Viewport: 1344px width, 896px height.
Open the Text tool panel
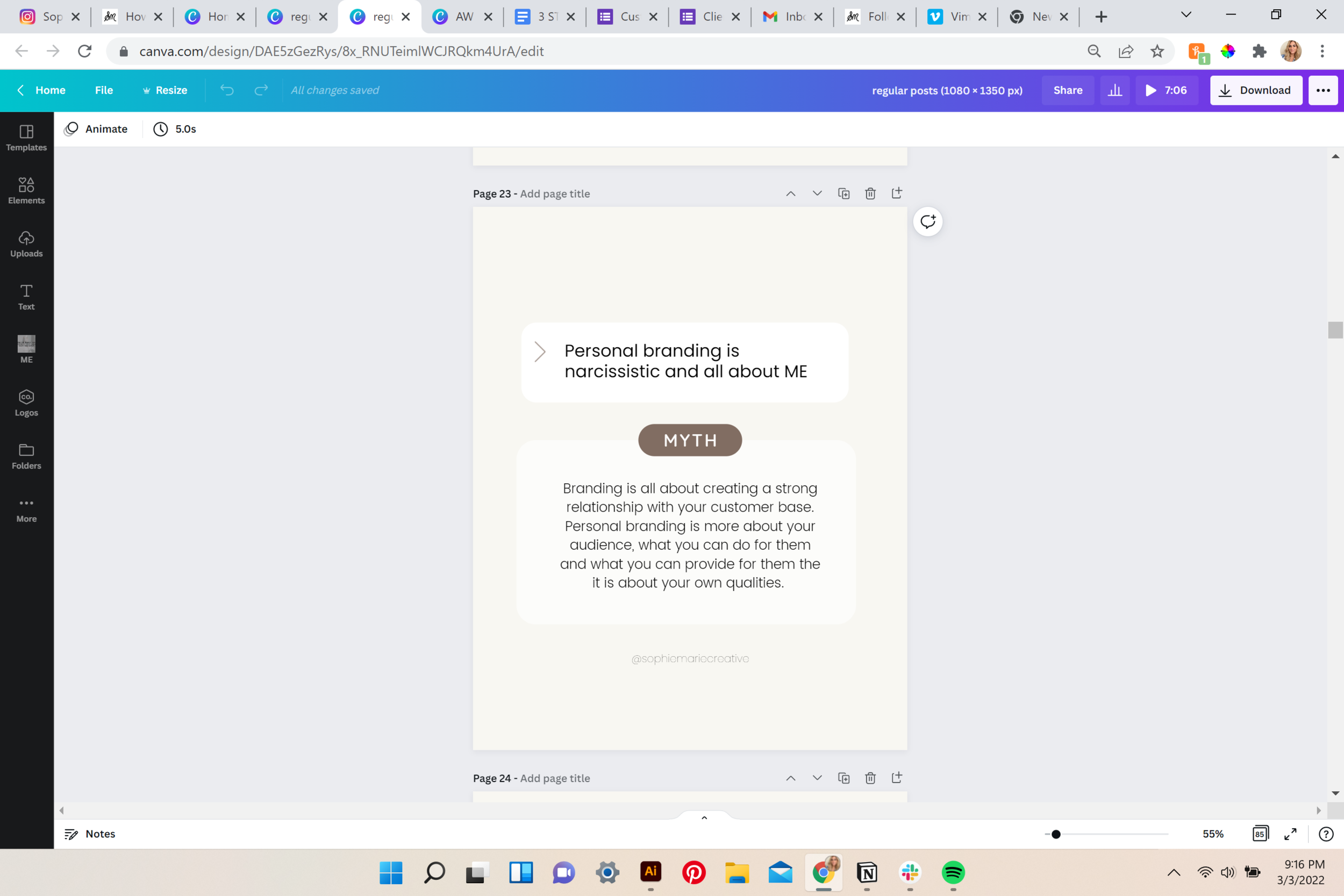tap(26, 297)
